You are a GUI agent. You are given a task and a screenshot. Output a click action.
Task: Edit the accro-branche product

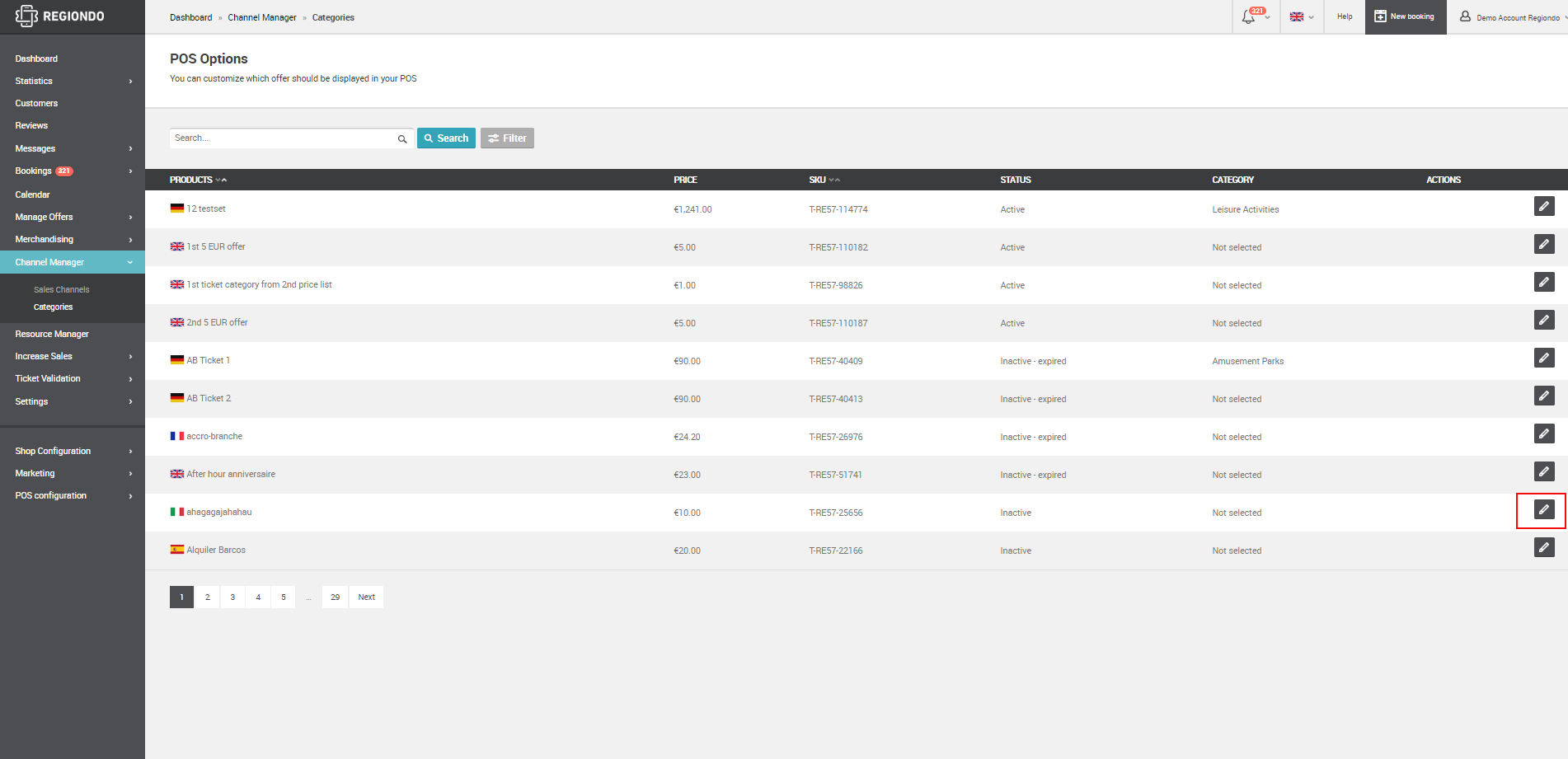(1544, 433)
